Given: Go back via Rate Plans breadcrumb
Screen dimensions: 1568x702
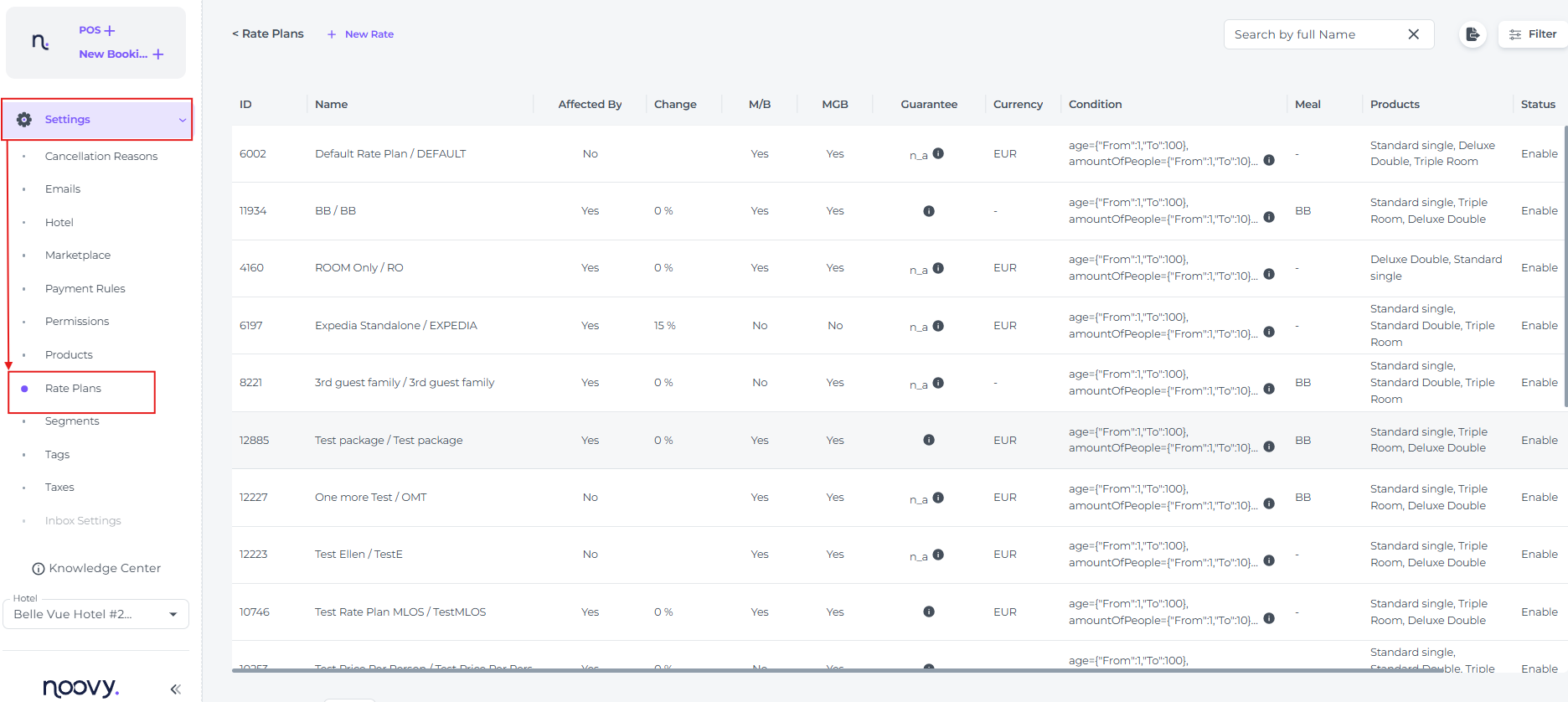Looking at the screenshot, I should 268,34.
